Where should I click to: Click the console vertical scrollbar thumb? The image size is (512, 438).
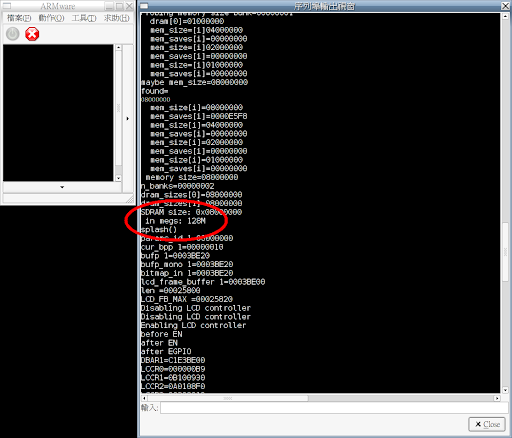505,252
